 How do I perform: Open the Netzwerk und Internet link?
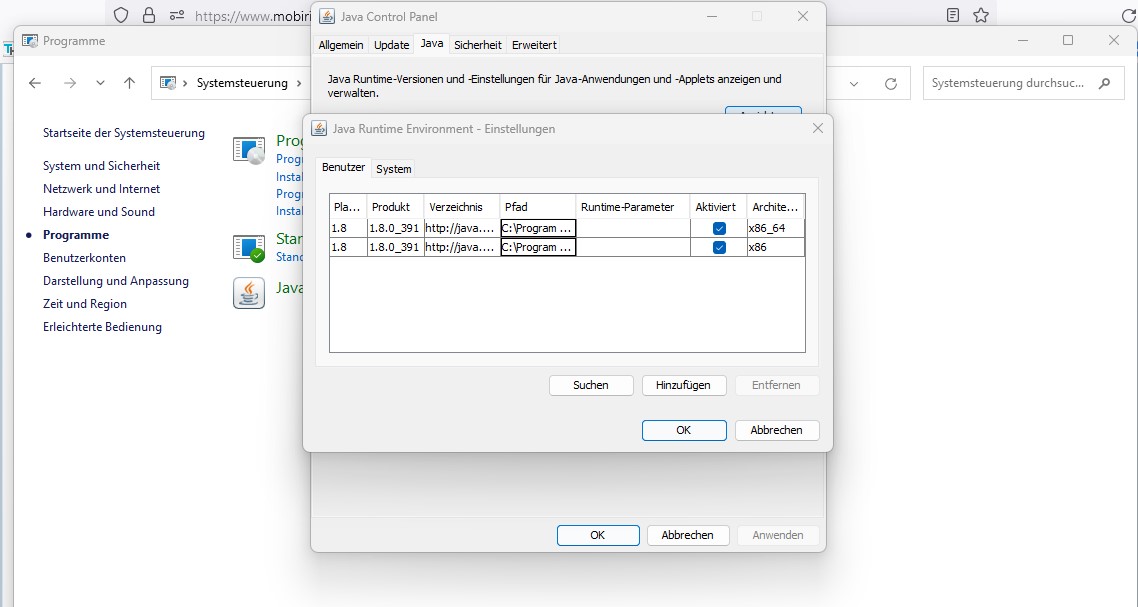pyautogui.click(x=101, y=189)
